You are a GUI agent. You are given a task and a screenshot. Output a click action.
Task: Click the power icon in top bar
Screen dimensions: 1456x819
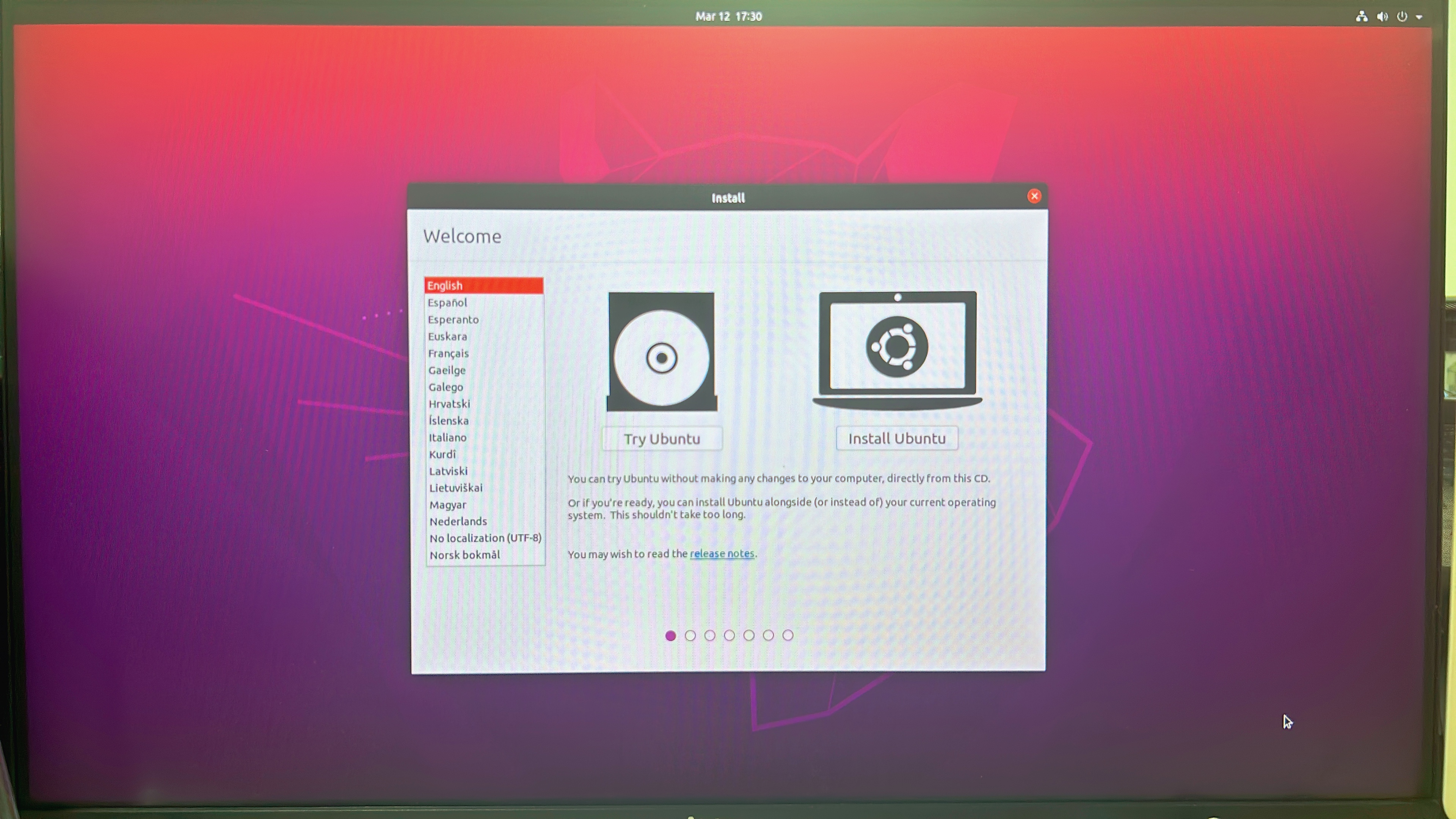(x=1402, y=16)
